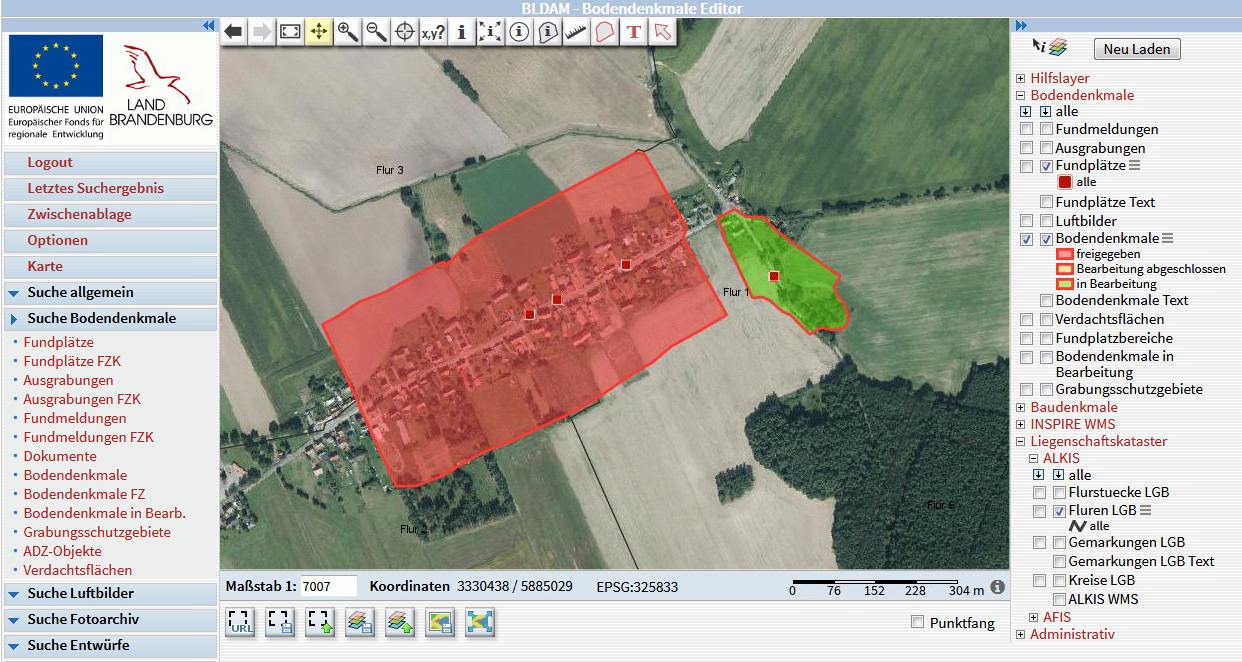The height and width of the screenshot is (662, 1242).
Task: Select the text label T tool
Action: pos(633,32)
